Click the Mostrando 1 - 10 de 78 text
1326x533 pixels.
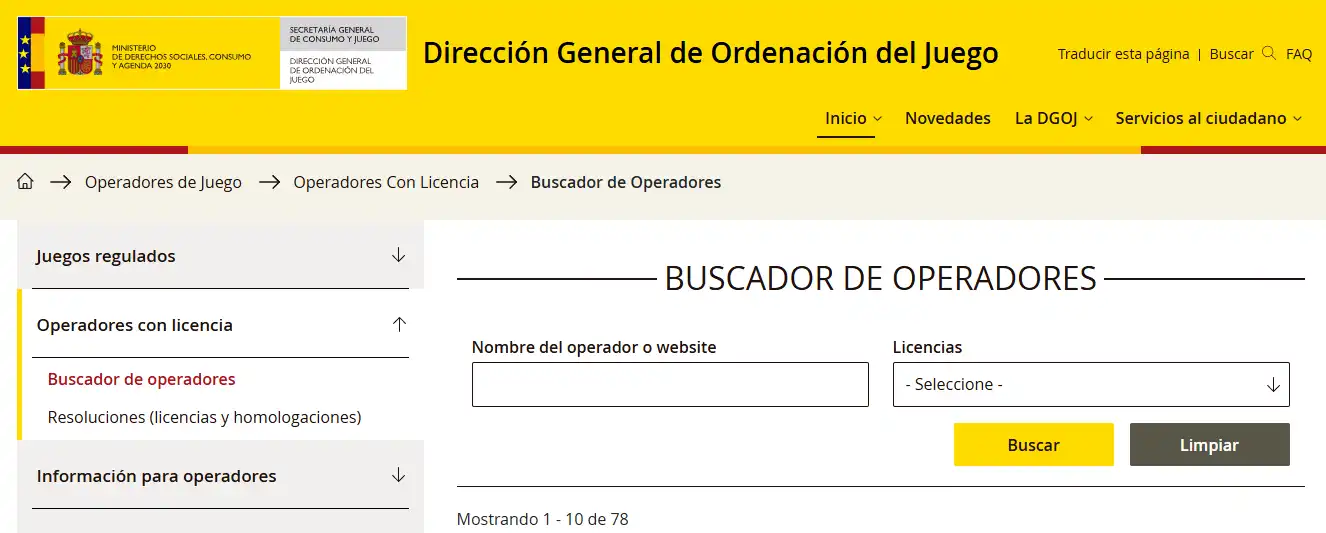pos(543,519)
